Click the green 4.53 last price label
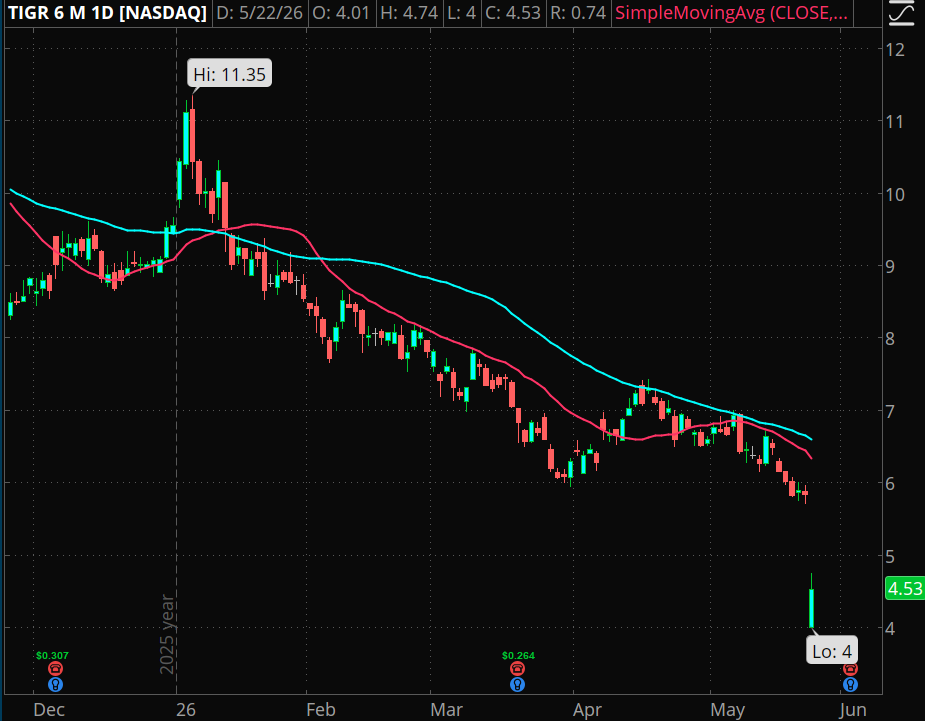 click(905, 588)
